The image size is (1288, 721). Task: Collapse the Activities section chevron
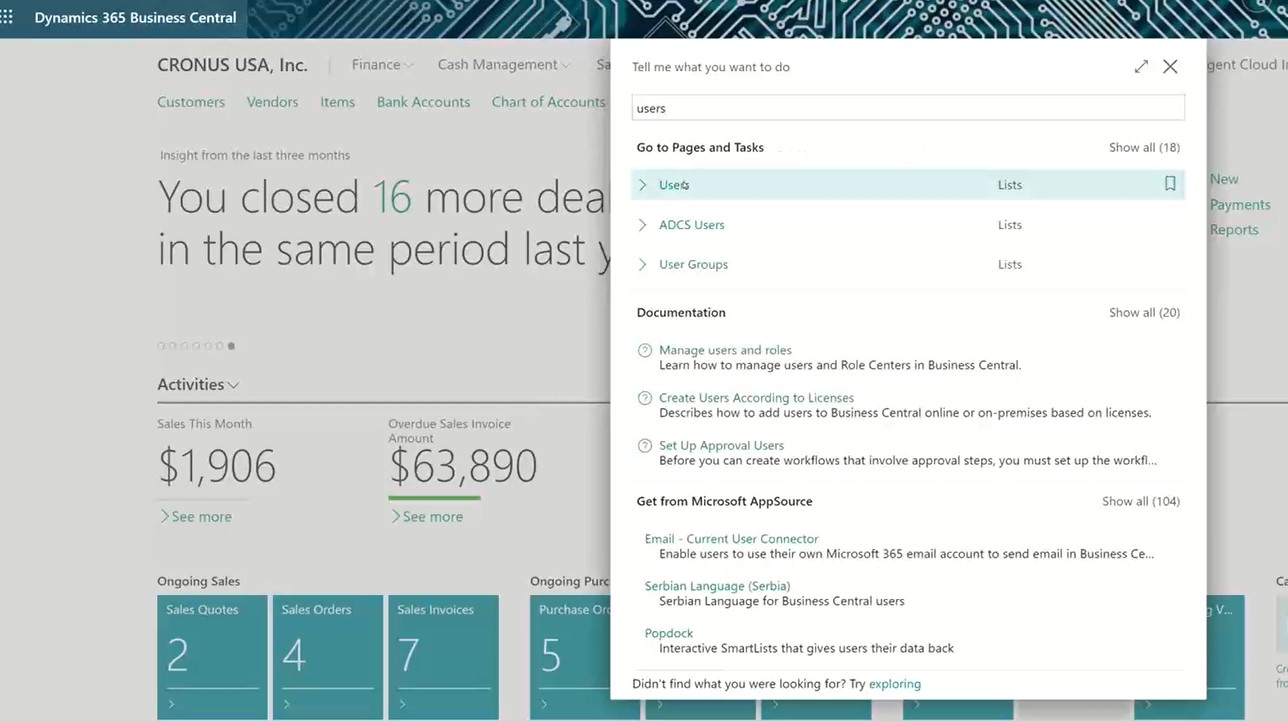coord(233,385)
